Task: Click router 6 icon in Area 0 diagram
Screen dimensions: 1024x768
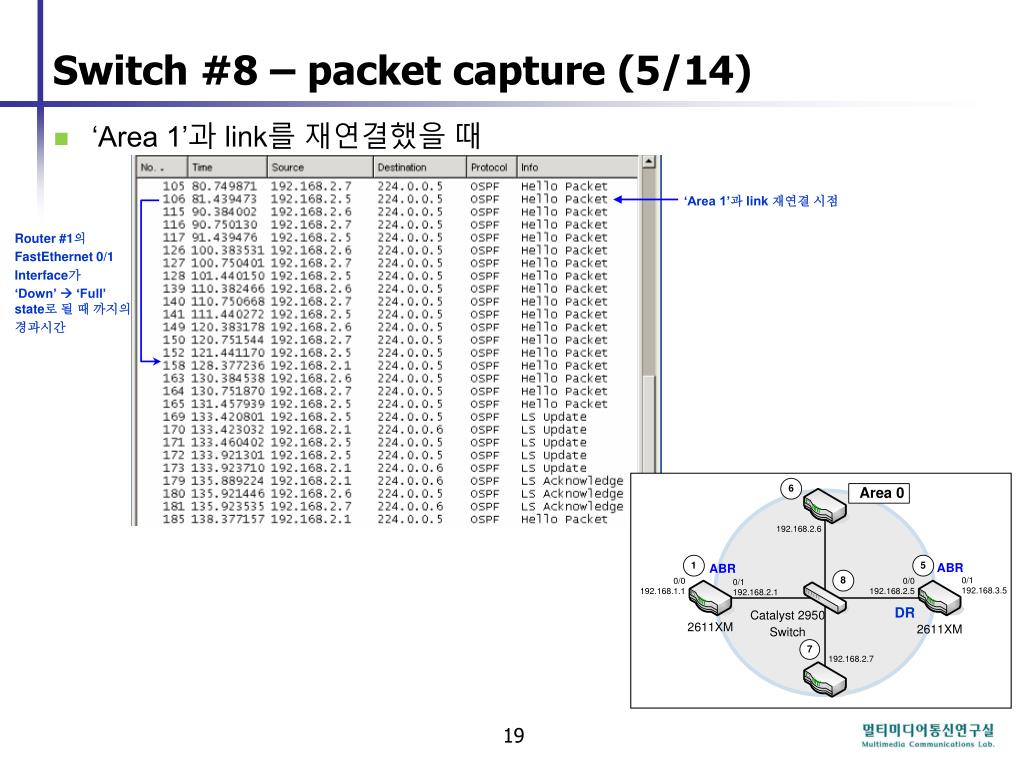Action: (x=825, y=507)
